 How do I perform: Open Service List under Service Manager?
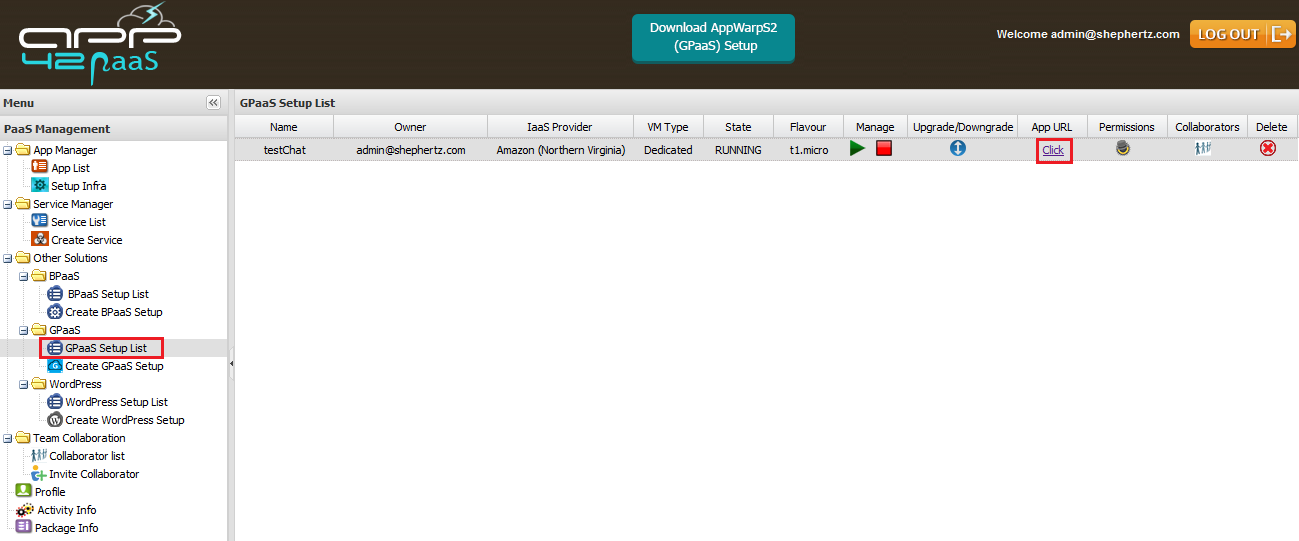coord(78,222)
